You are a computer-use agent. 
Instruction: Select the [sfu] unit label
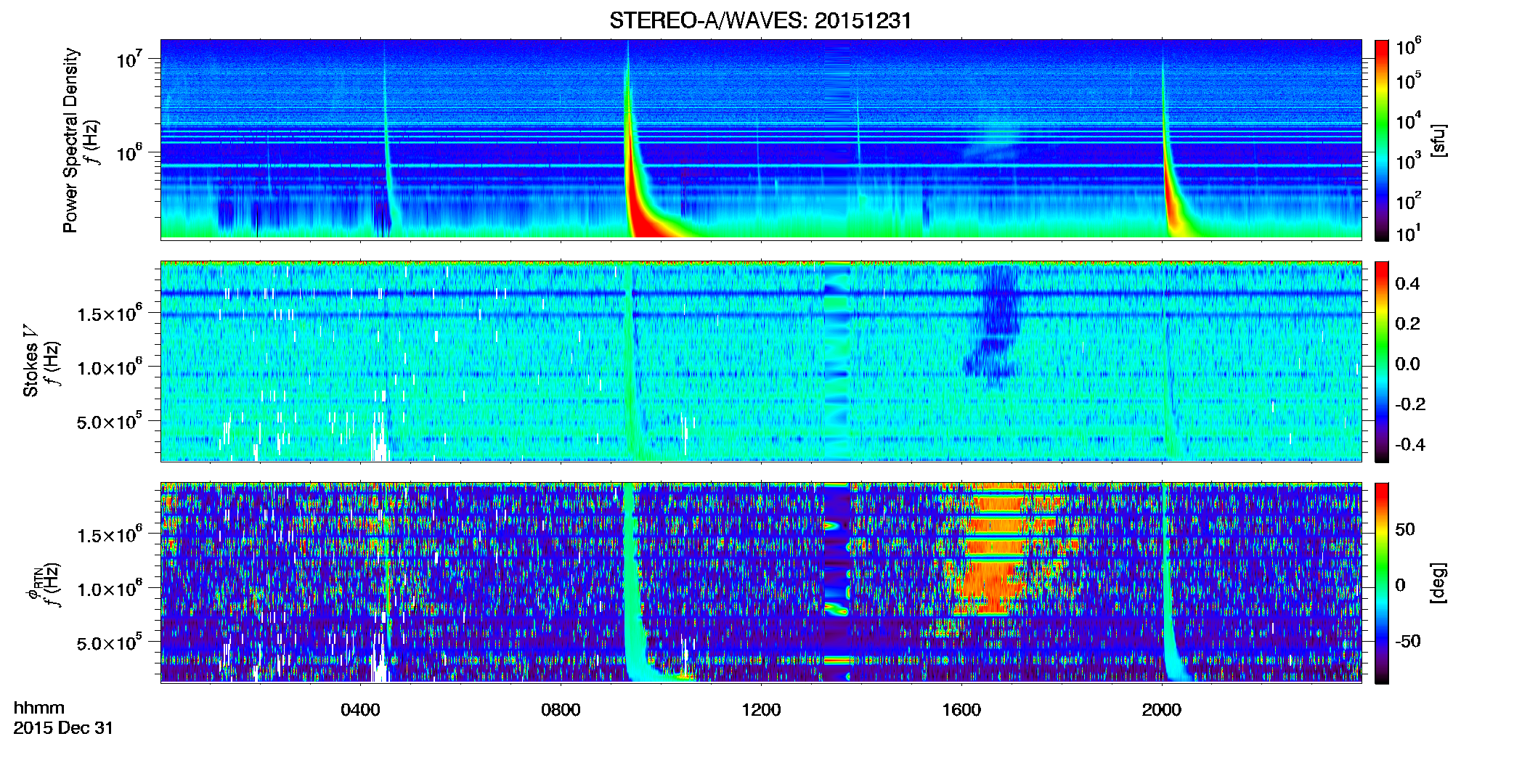pos(1439,140)
